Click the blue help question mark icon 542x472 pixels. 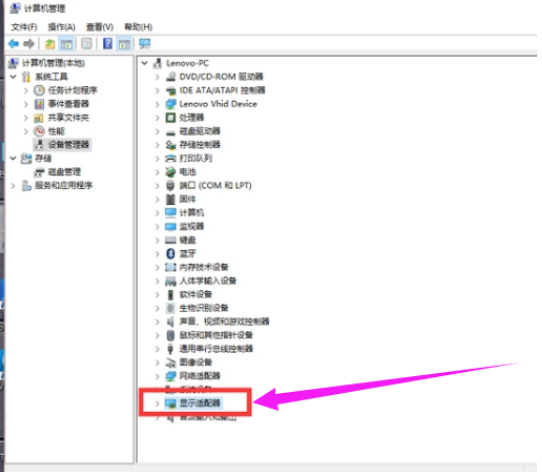tap(108, 44)
